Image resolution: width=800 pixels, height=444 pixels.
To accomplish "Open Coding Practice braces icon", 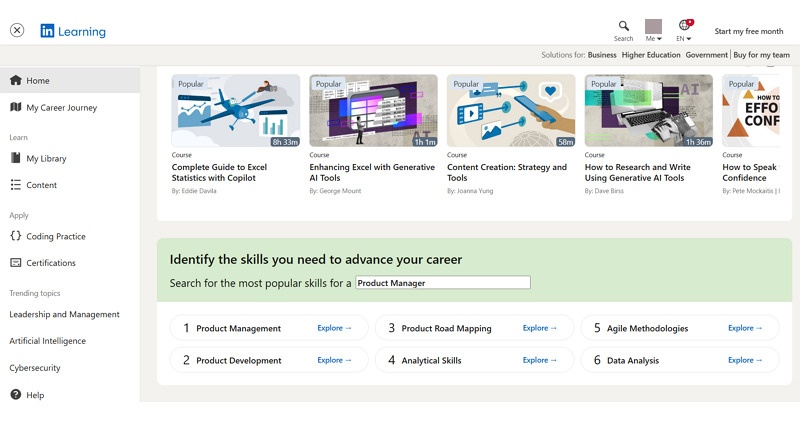I will click(x=16, y=236).
